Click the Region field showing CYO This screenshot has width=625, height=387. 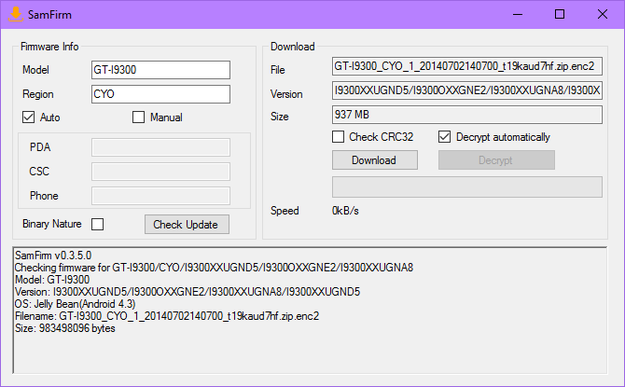pyautogui.click(x=161, y=94)
